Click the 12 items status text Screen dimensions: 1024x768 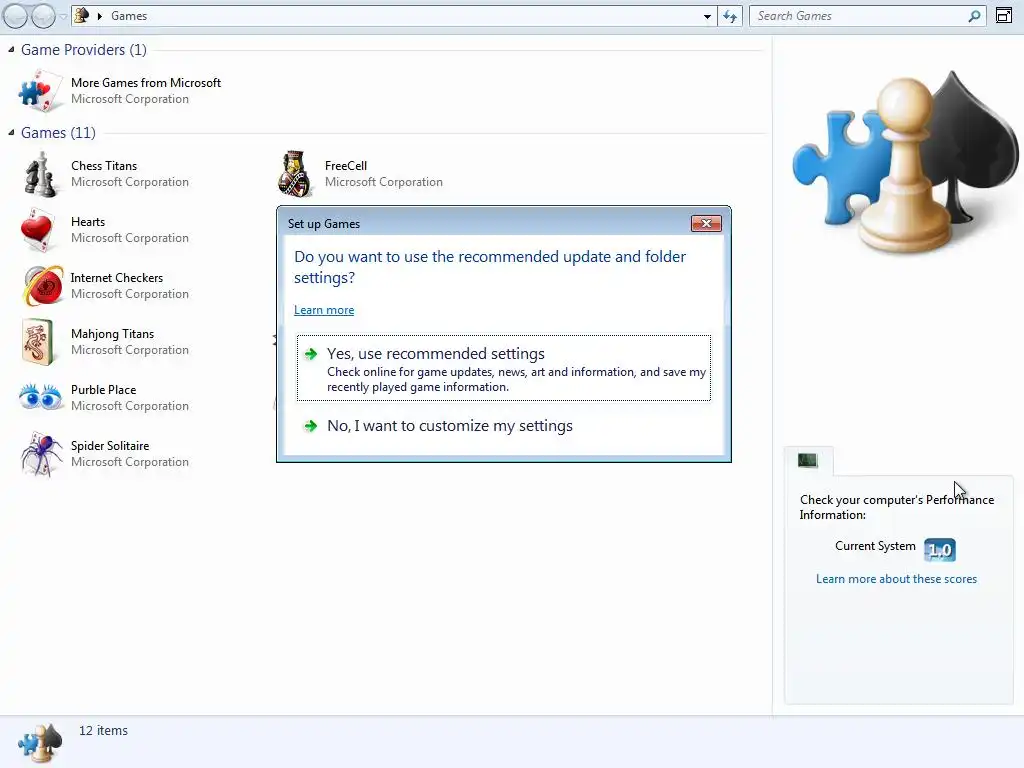103,731
